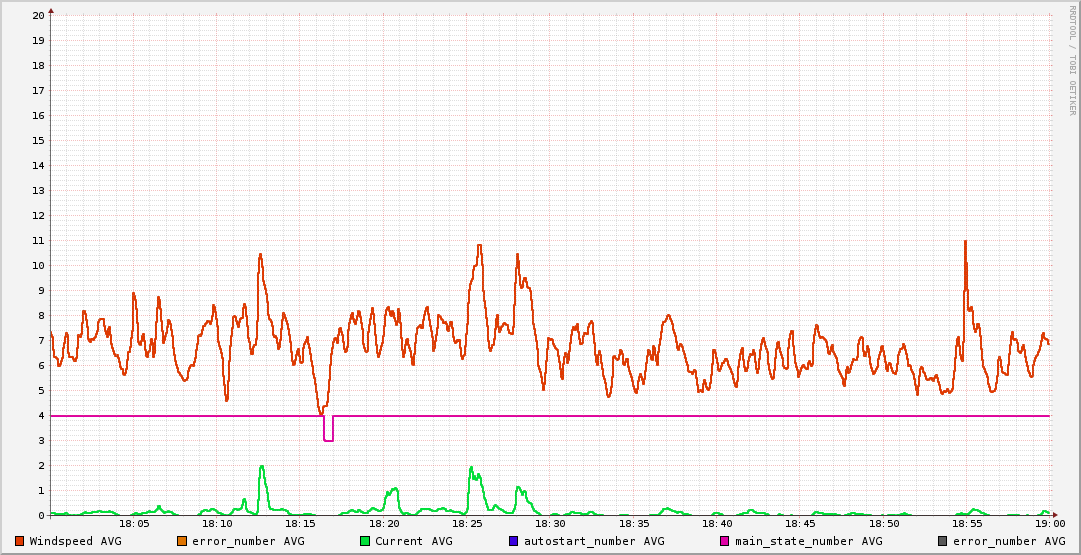Click the main_state_number AVG legend label
The height and width of the screenshot is (555, 1081).
point(808,541)
